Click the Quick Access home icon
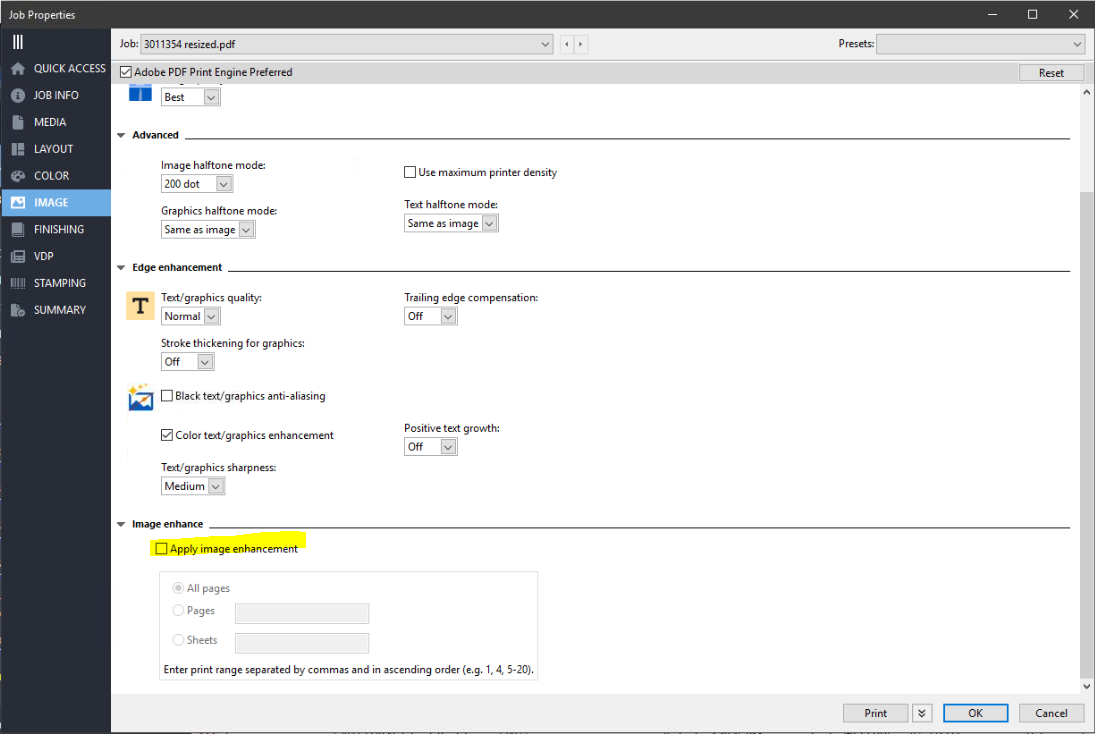This screenshot has width=1095, height=734. point(18,68)
